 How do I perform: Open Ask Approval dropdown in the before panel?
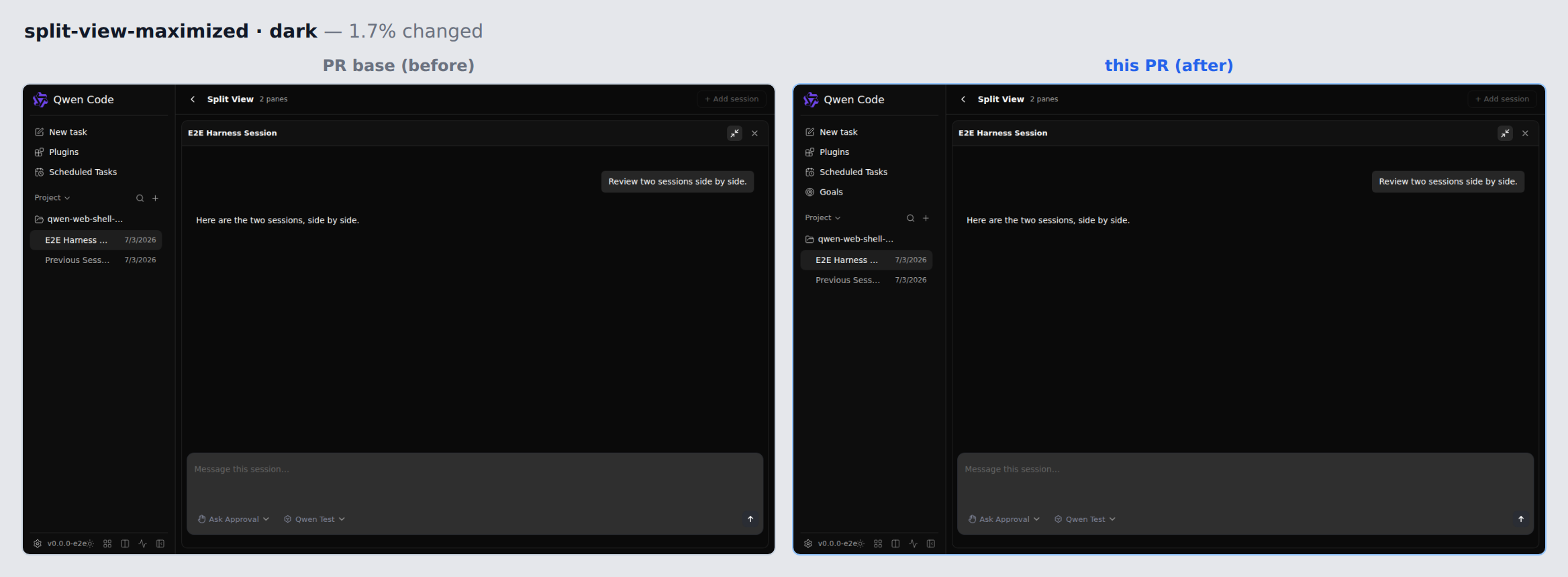[x=234, y=519]
